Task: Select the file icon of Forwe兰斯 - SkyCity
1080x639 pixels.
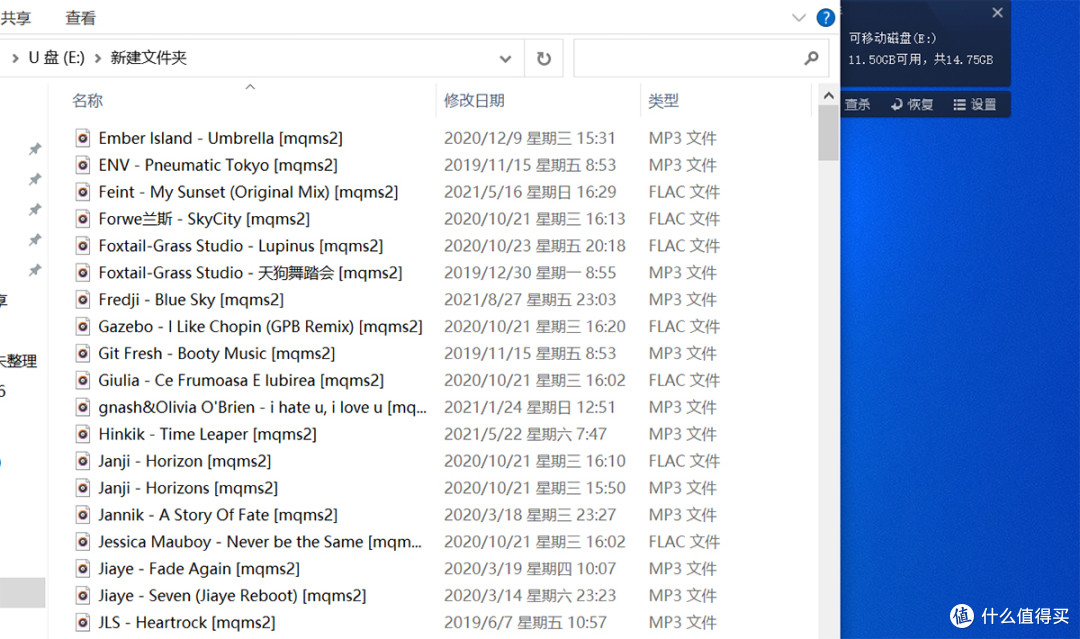Action: pos(83,219)
